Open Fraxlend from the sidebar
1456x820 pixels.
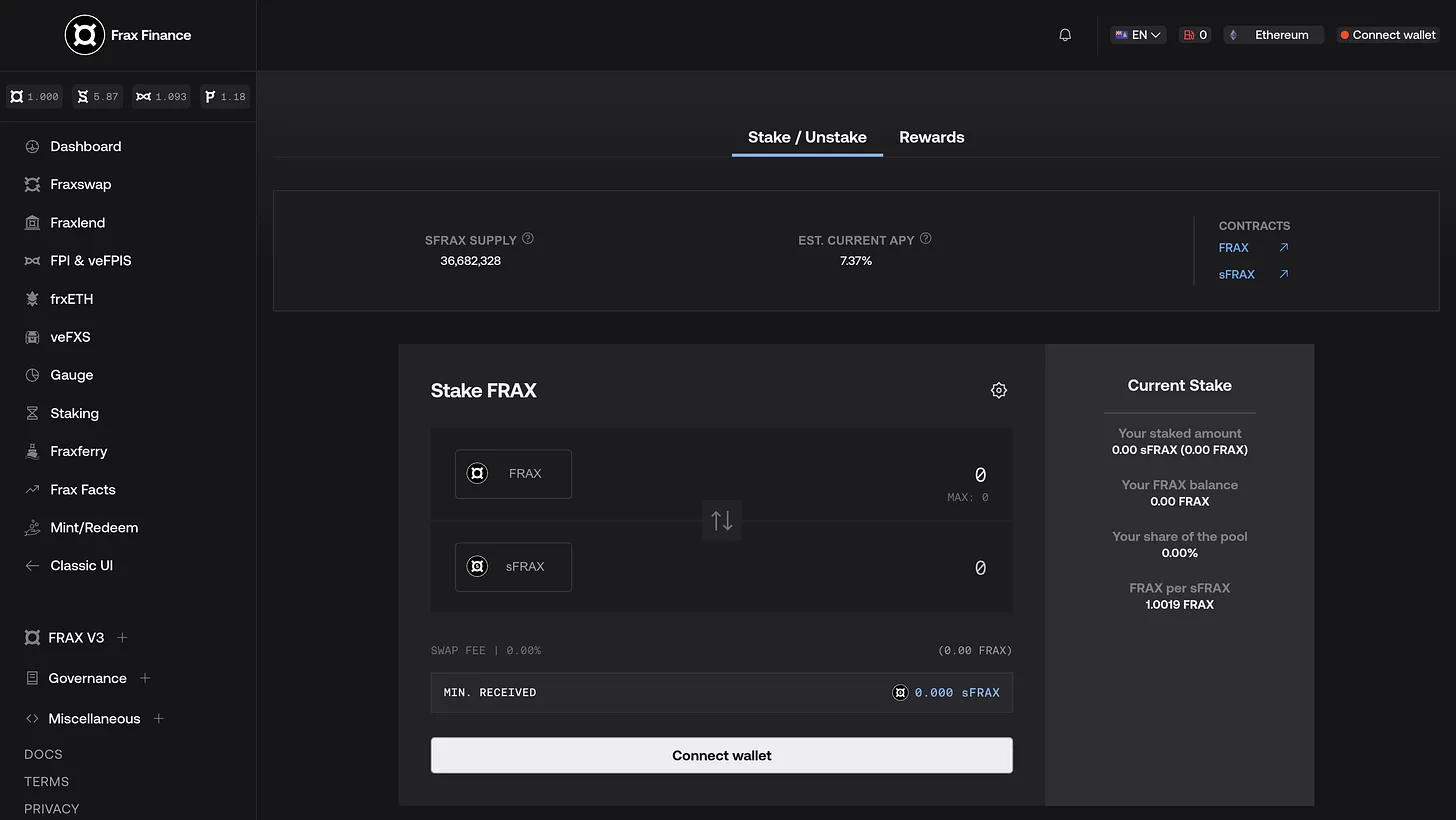click(x=78, y=223)
